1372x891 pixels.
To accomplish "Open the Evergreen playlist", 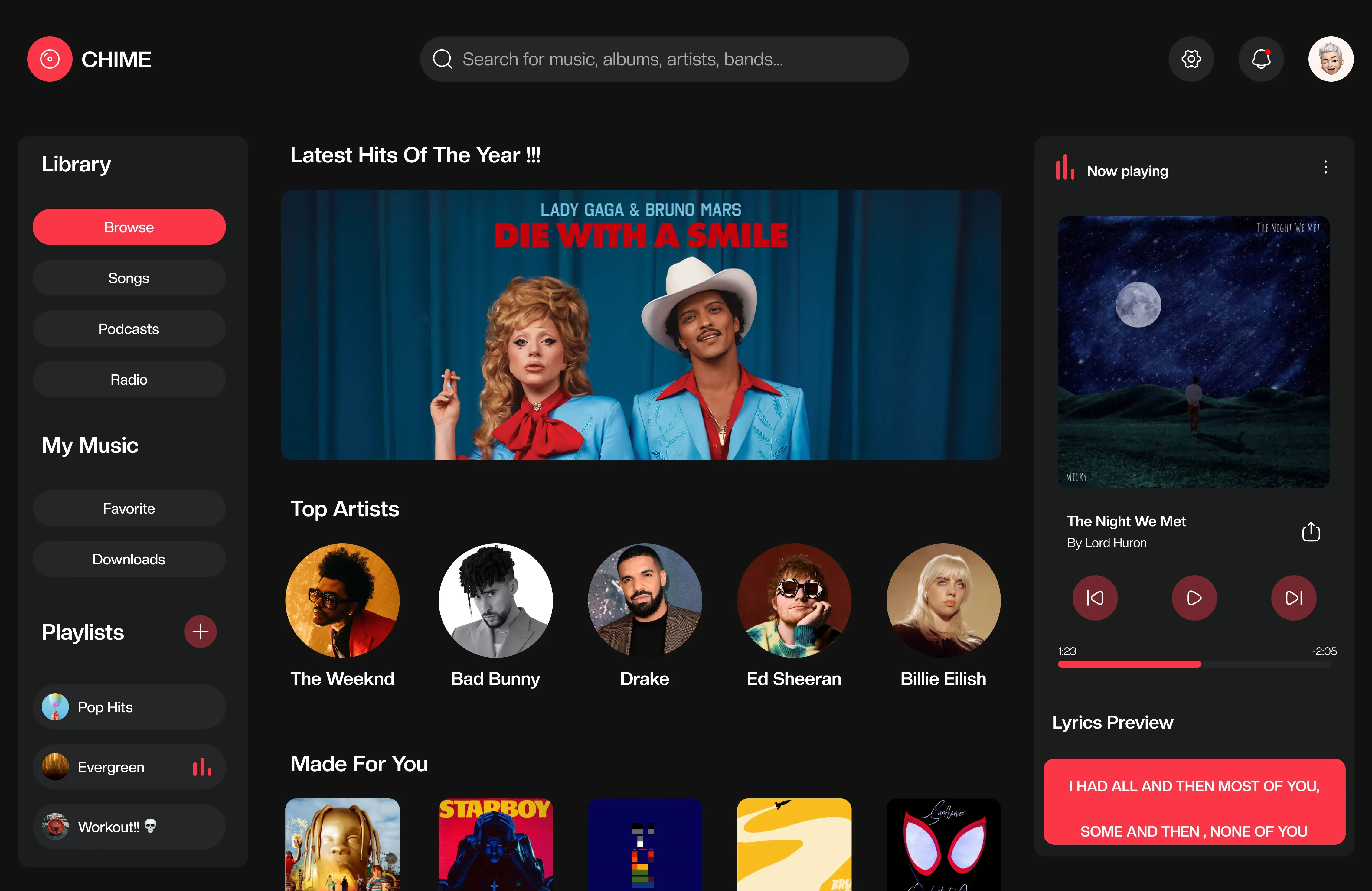I will coord(129,767).
